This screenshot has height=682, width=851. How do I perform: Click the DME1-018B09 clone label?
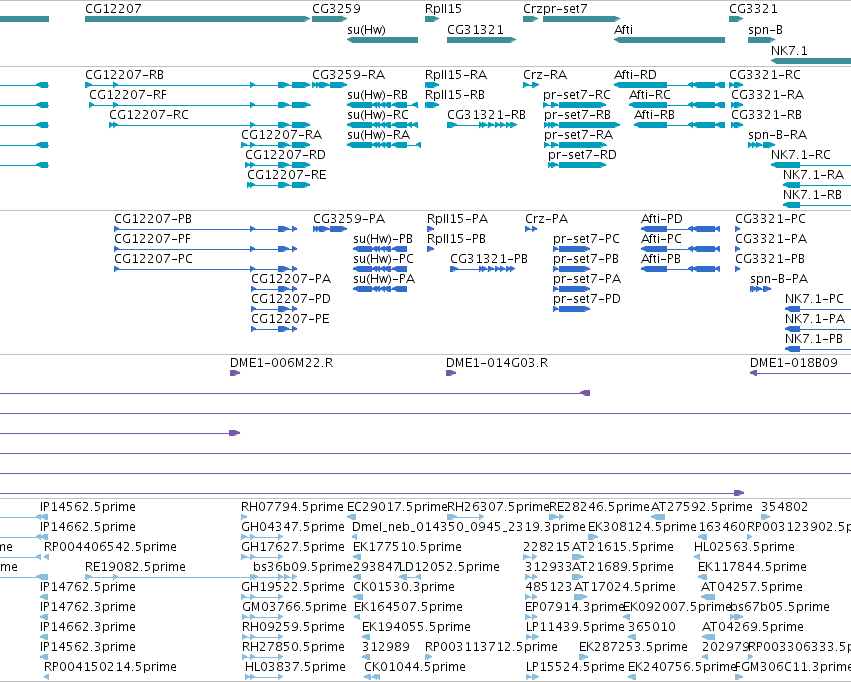[793, 362]
